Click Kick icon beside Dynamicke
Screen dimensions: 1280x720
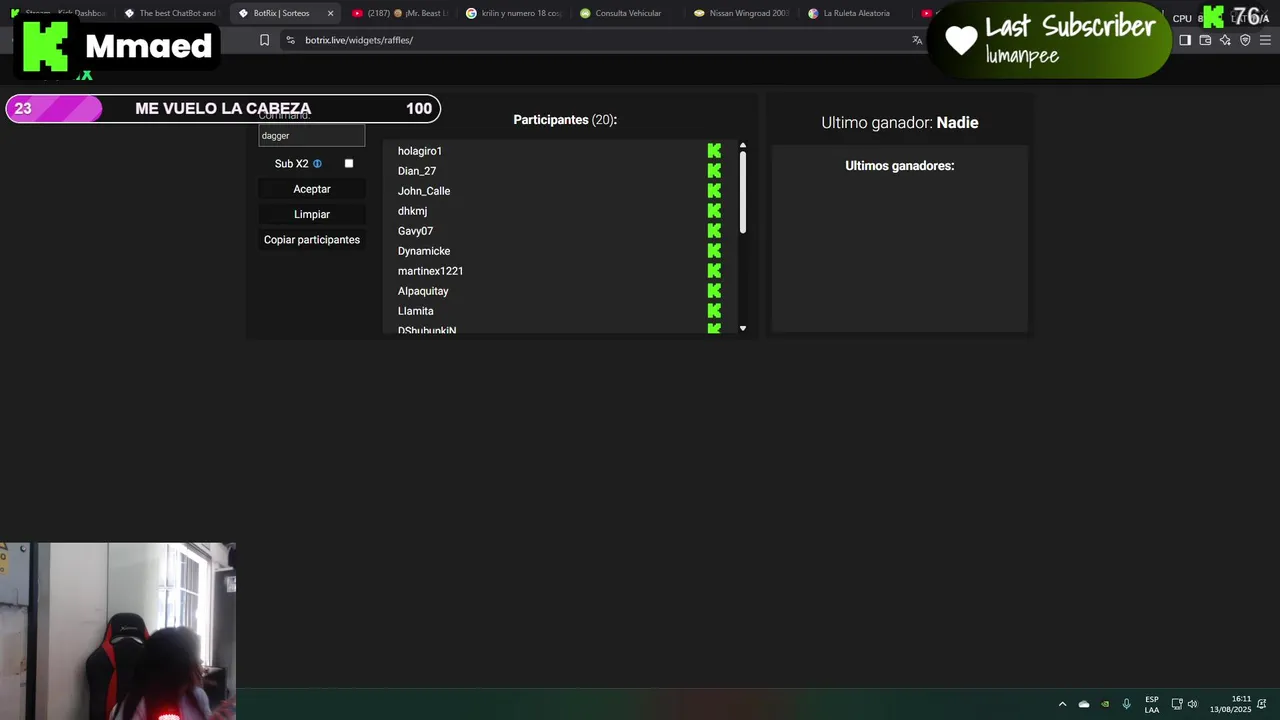[714, 251]
